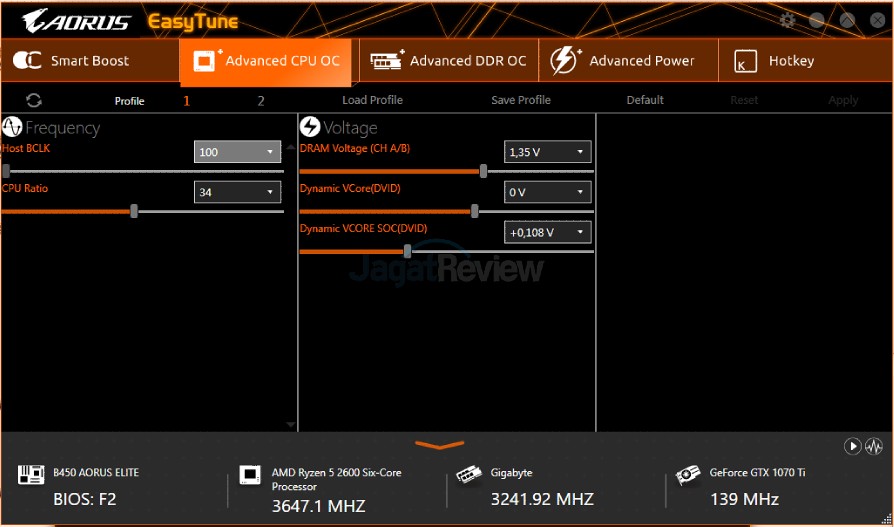Click the 3241.92 MHZ memory speed value
This screenshot has height=527, width=894.
point(542,500)
